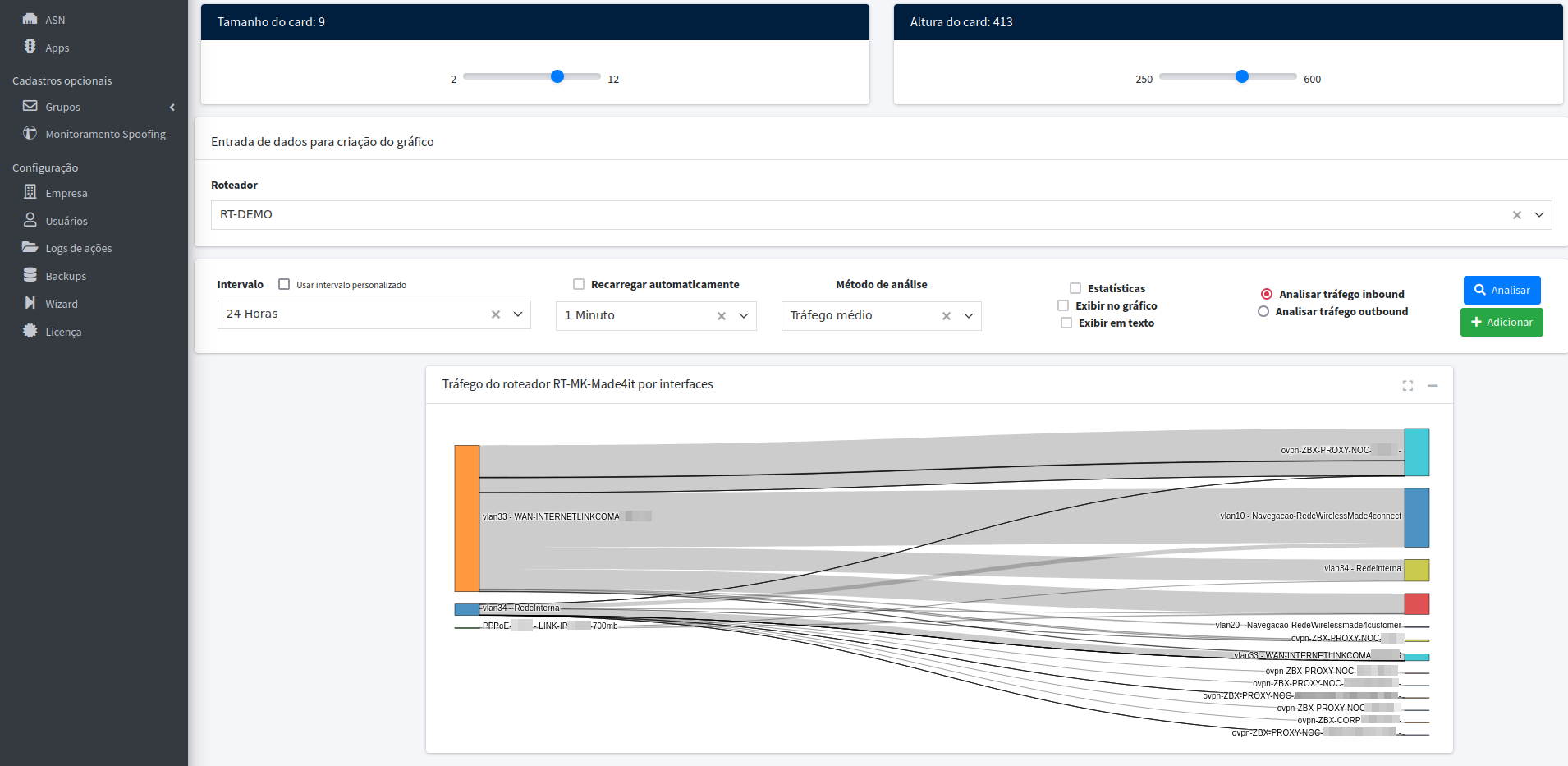Click 'Tráfego do roteador RT-MK-Made4it' title
Image resolution: width=1568 pixels, height=766 pixels.
click(x=577, y=384)
